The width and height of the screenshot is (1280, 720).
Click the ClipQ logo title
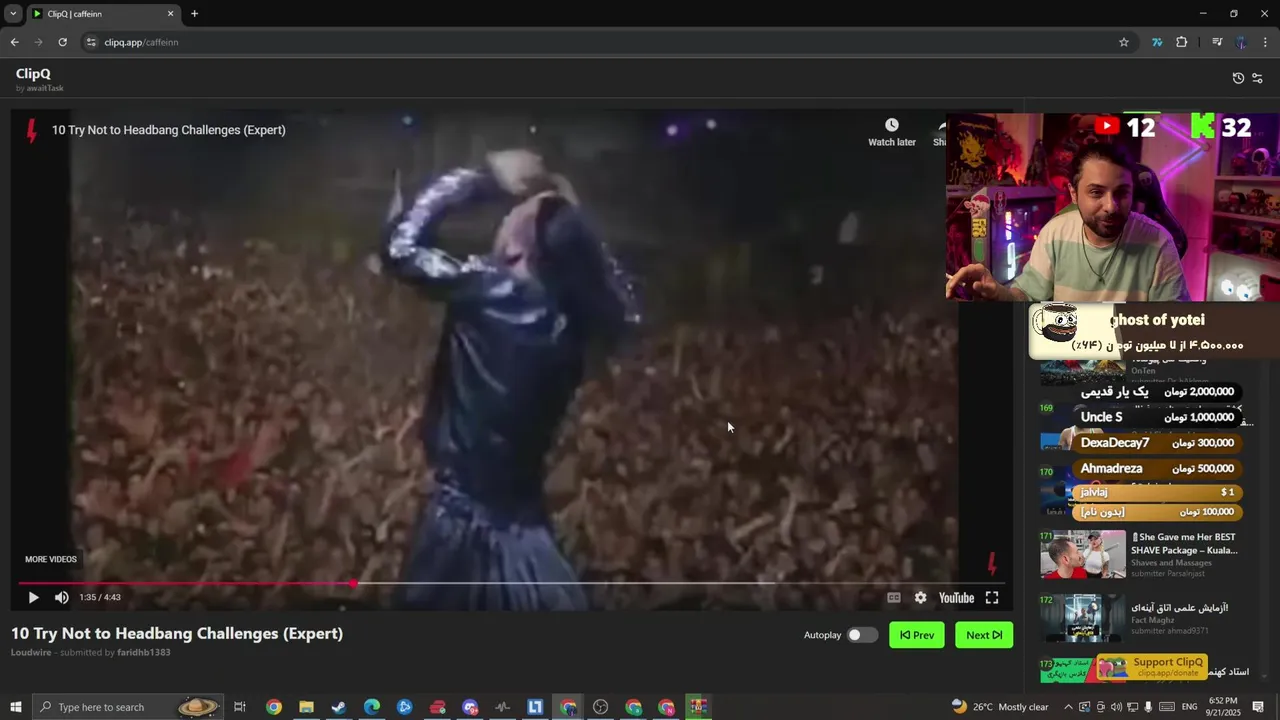pos(33,74)
